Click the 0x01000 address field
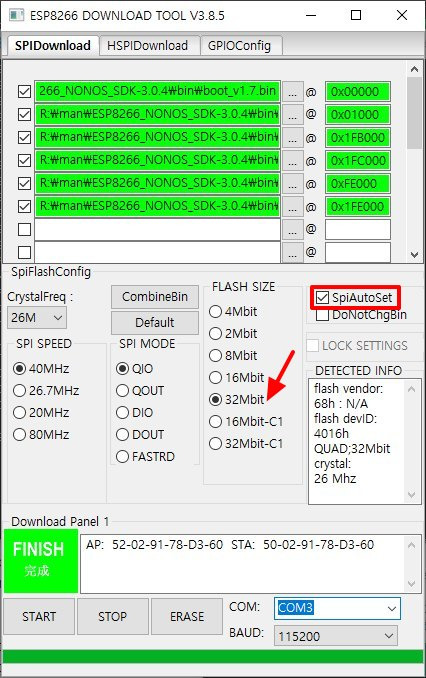This screenshot has width=426, height=678. pyautogui.click(x=358, y=115)
